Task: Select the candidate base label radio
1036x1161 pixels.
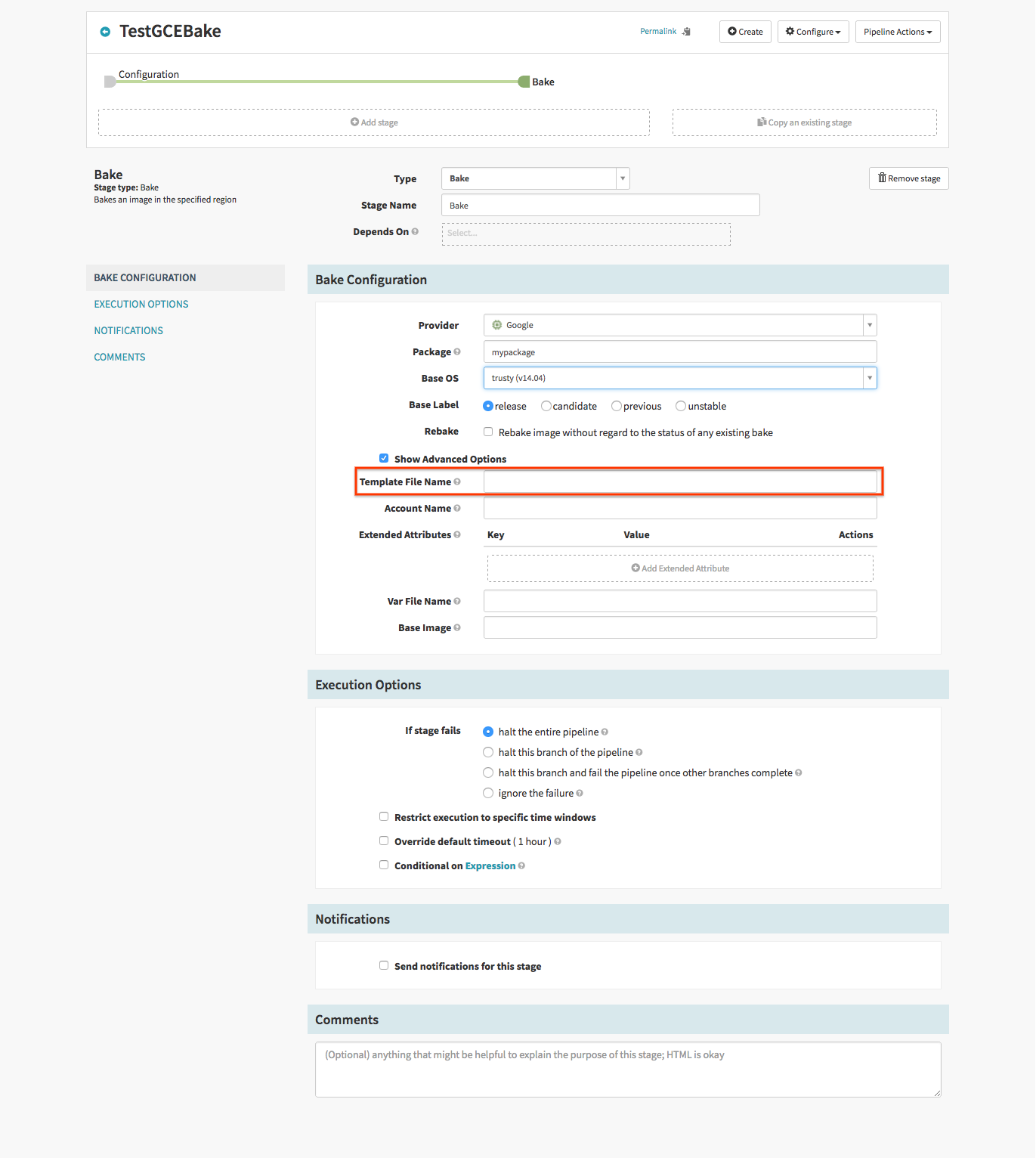Action: tap(546, 406)
